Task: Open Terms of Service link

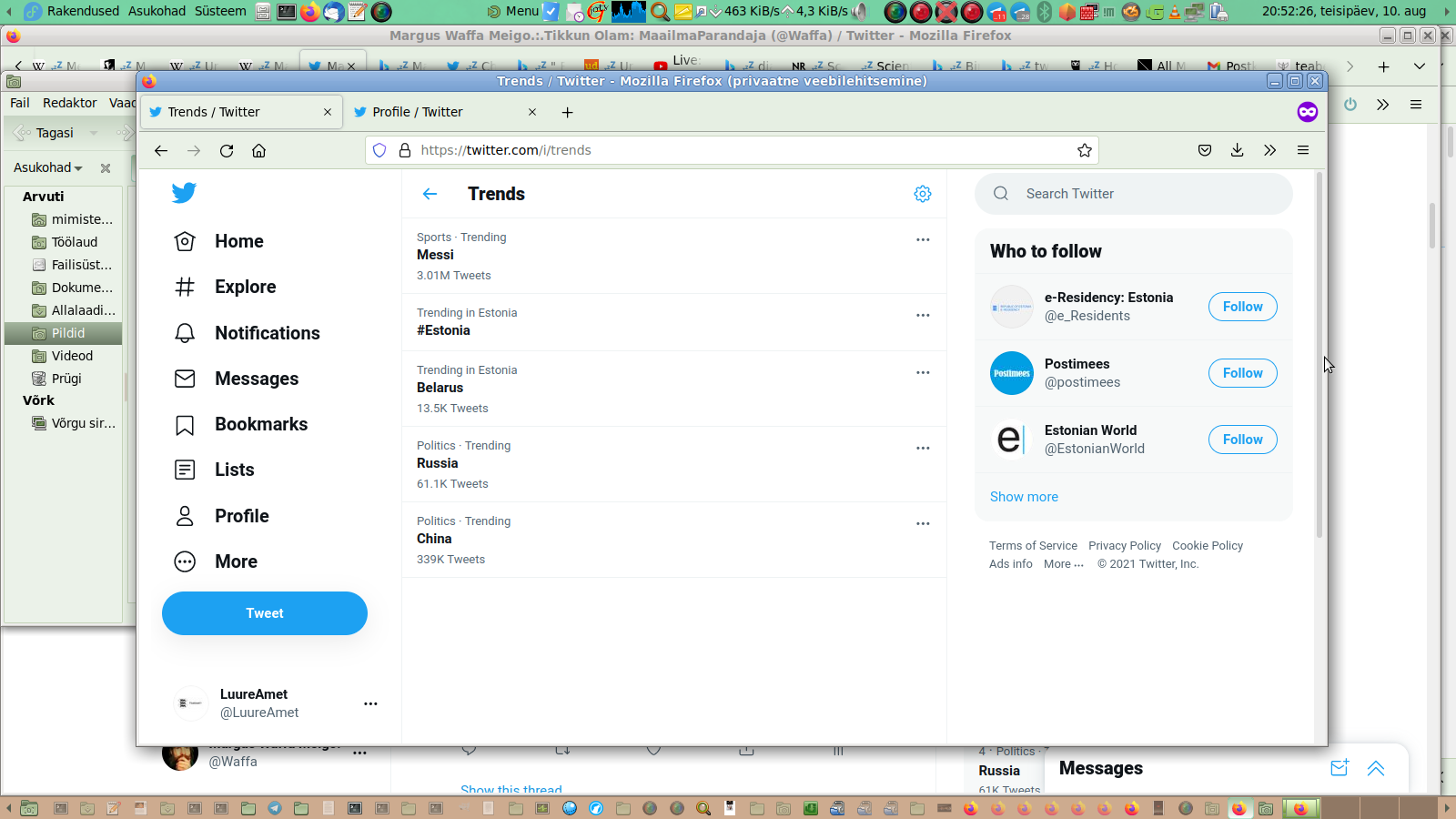Action: [x=1033, y=546]
